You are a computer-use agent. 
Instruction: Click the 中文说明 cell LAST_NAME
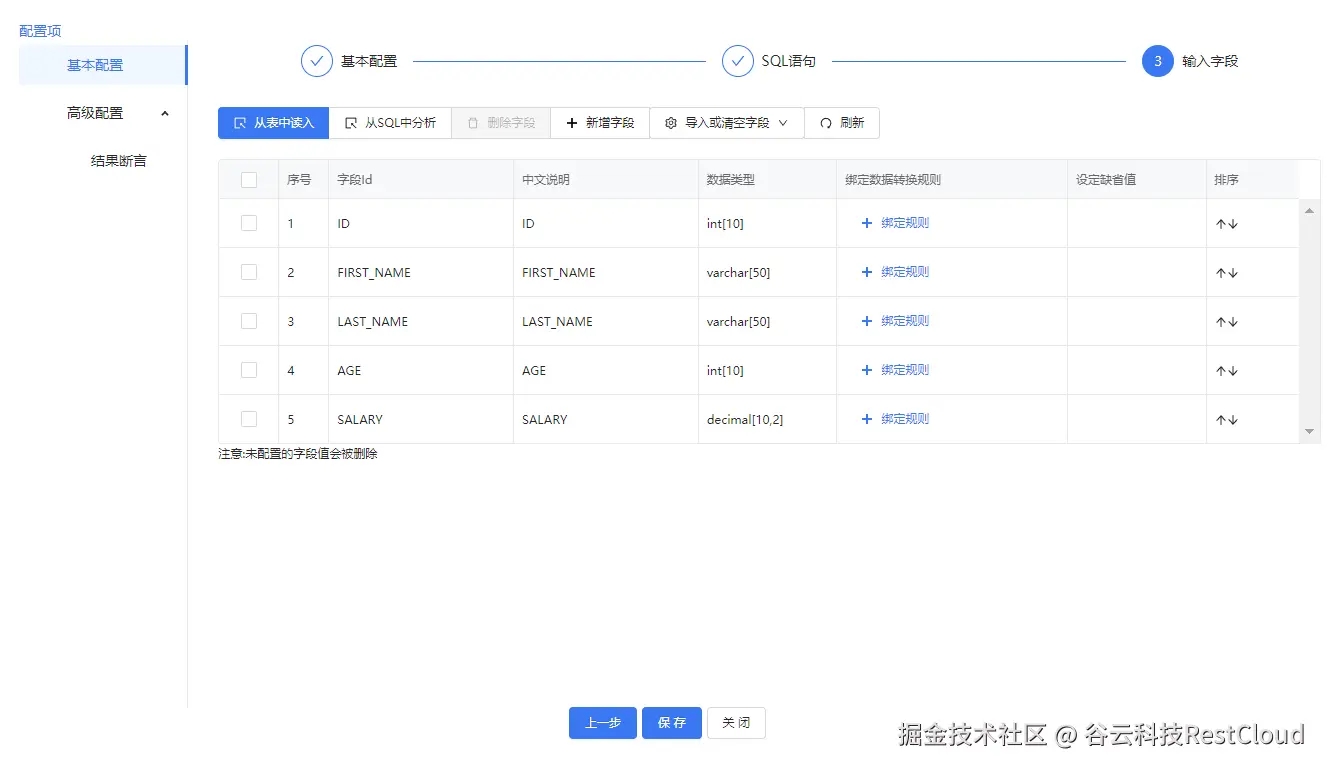pos(606,321)
